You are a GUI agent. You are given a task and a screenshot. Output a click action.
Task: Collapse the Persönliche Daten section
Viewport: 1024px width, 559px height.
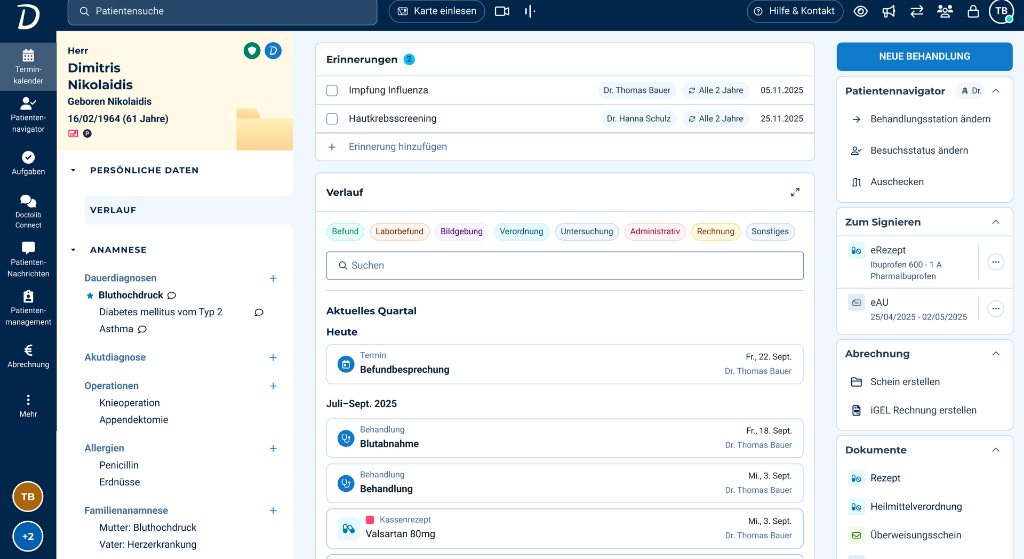(x=74, y=170)
